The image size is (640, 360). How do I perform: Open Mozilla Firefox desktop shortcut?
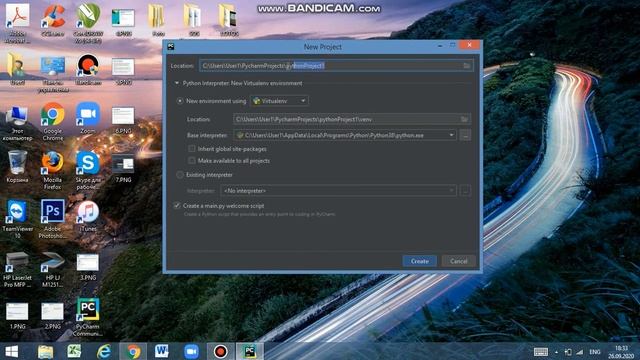pyautogui.click(x=53, y=171)
